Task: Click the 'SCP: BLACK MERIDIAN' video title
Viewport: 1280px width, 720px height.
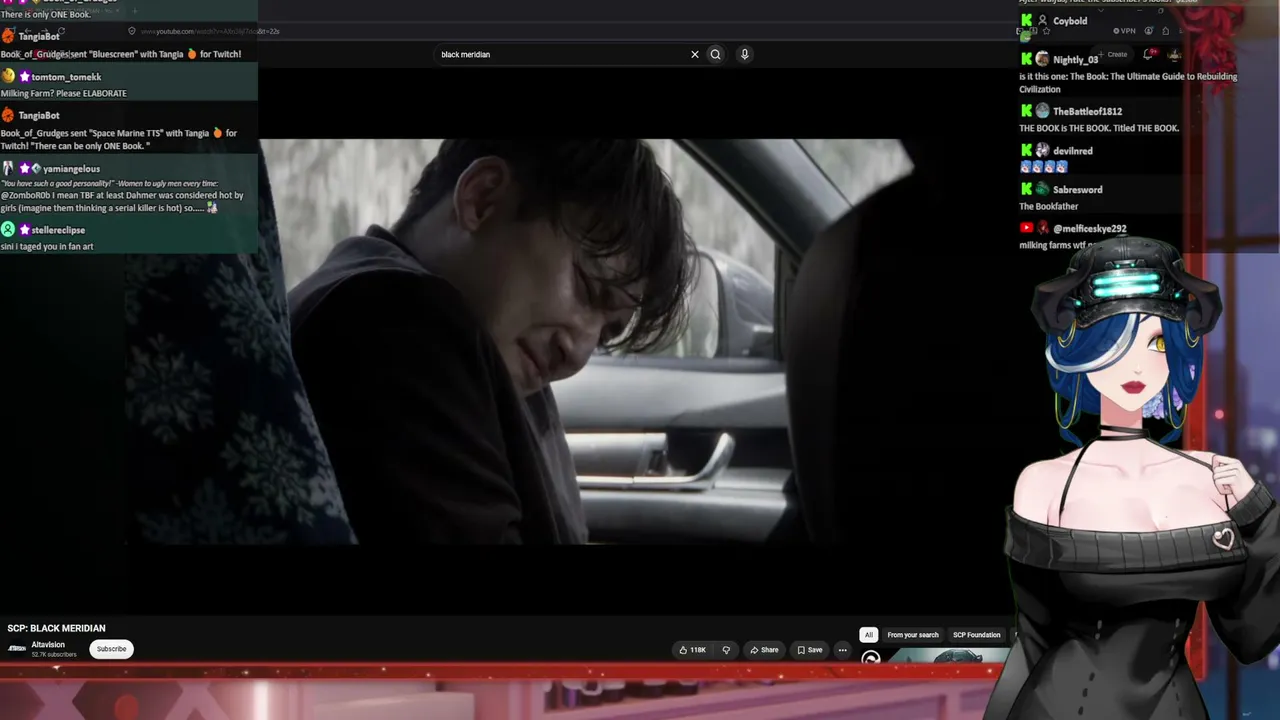Action: 57,628
